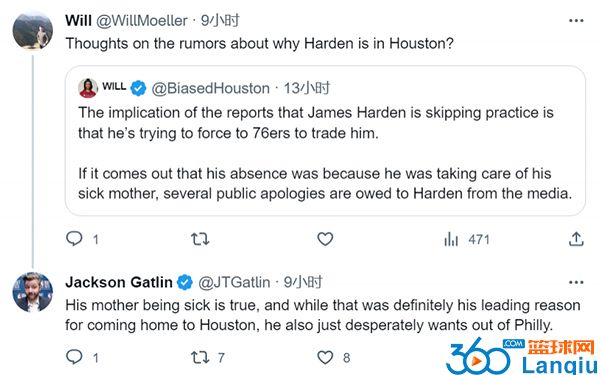Open the 13-hour timestamp on quoted tweet

(307, 88)
